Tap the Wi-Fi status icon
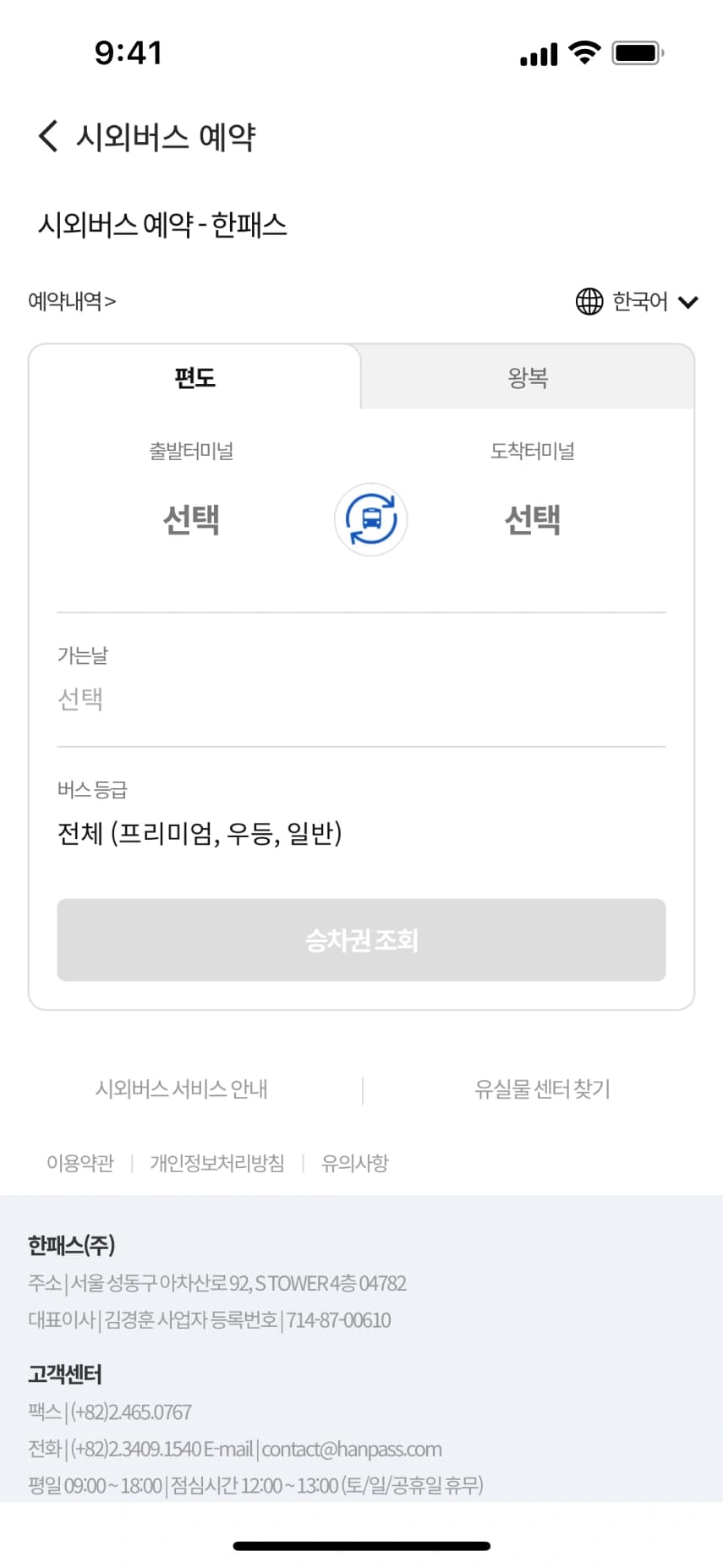Screen dimensions: 723x1568 (x=583, y=52)
